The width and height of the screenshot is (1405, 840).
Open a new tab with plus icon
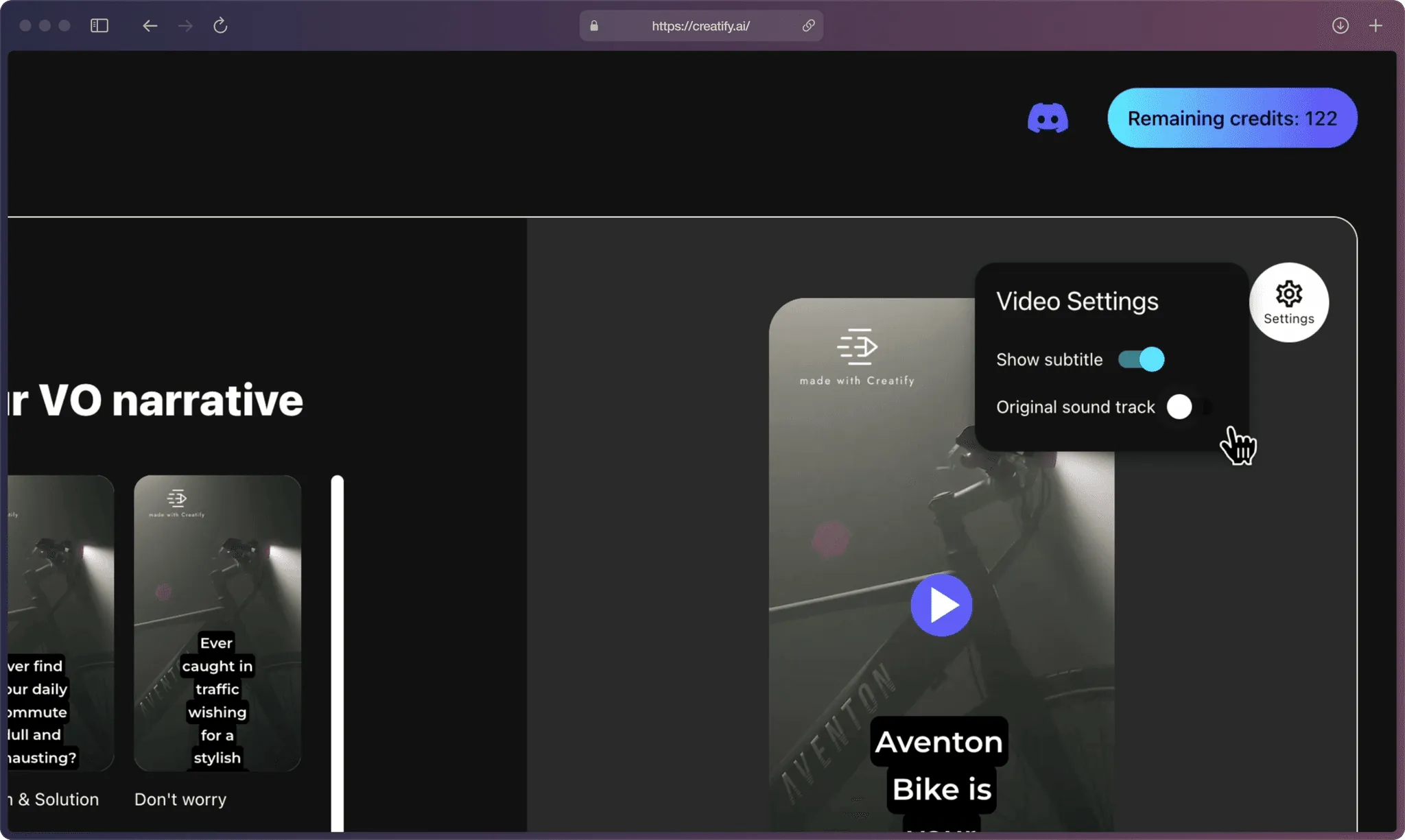pos(1376,25)
